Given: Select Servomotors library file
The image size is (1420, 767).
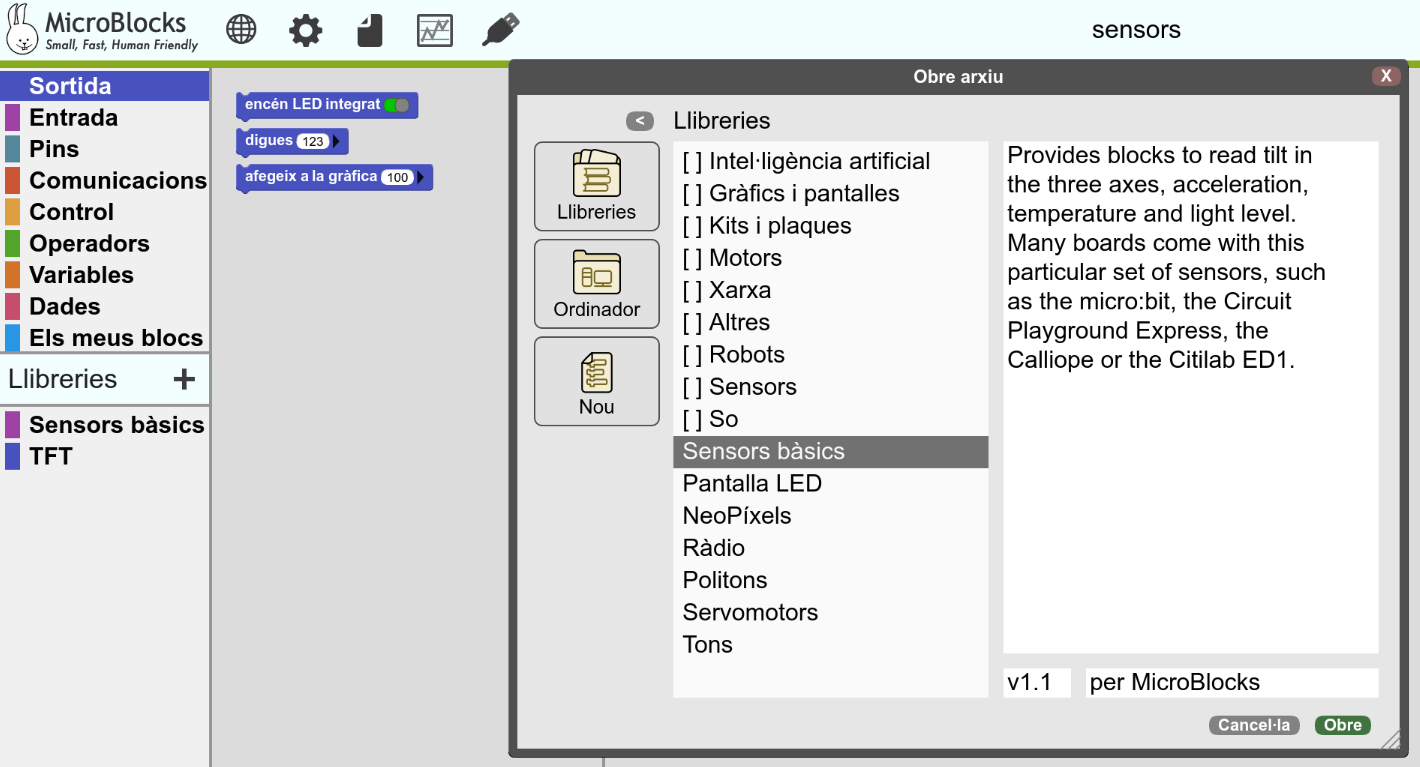Looking at the screenshot, I should pyautogui.click(x=830, y=612).
